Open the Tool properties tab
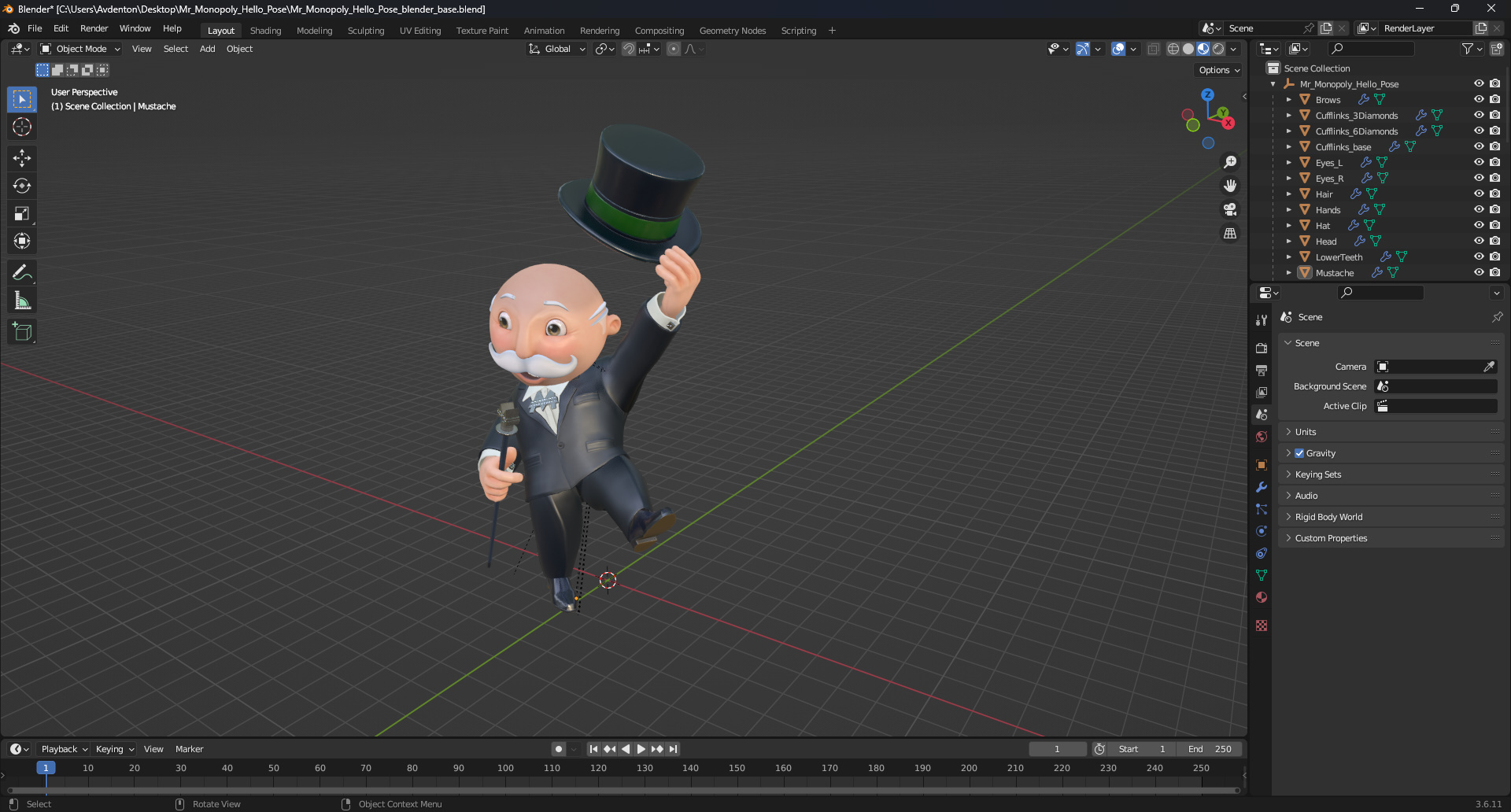The width and height of the screenshot is (1511, 812). pyautogui.click(x=1262, y=320)
